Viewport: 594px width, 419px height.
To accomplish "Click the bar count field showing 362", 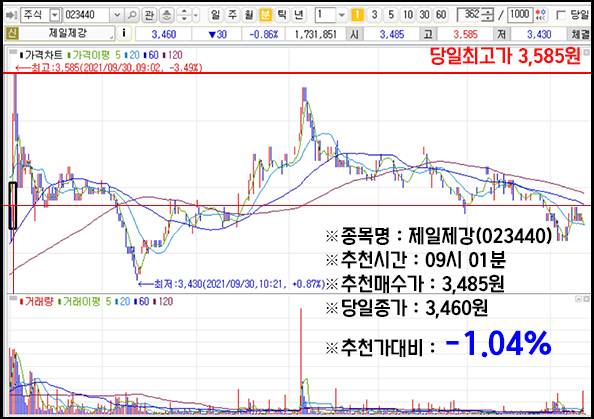I will (x=470, y=15).
